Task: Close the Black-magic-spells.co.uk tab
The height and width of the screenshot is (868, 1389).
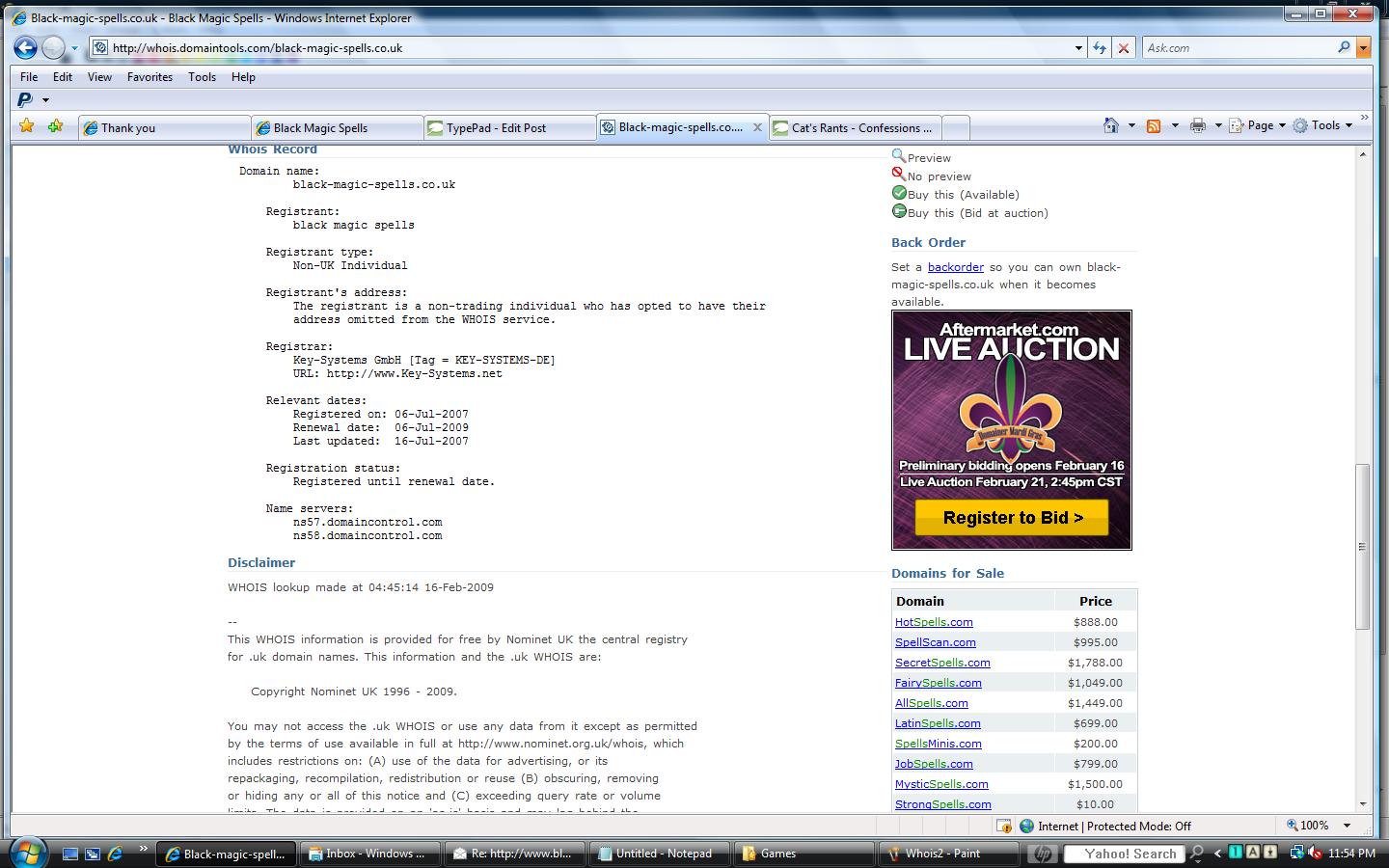Action: point(757,127)
